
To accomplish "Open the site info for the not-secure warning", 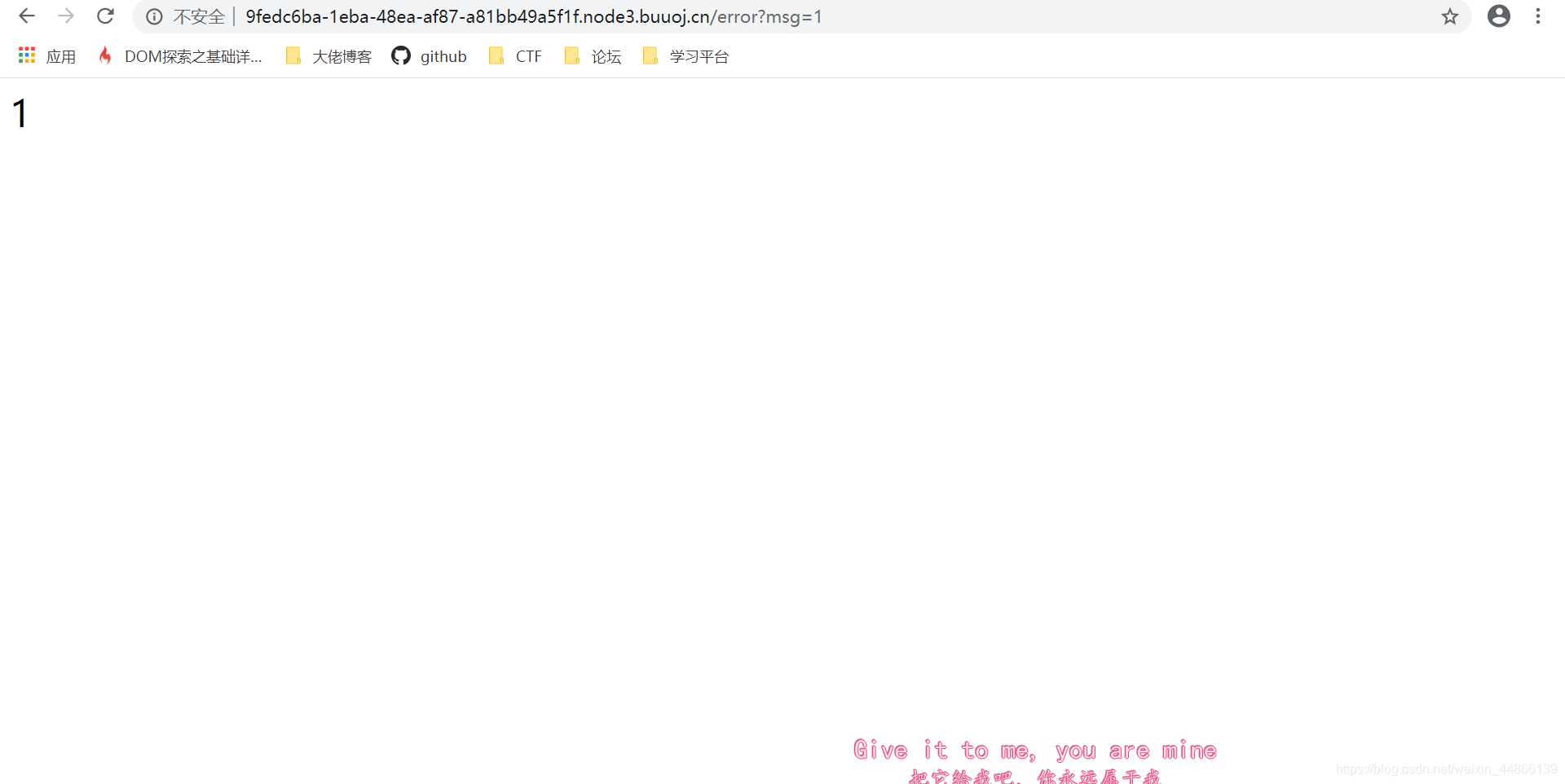I will point(154,17).
